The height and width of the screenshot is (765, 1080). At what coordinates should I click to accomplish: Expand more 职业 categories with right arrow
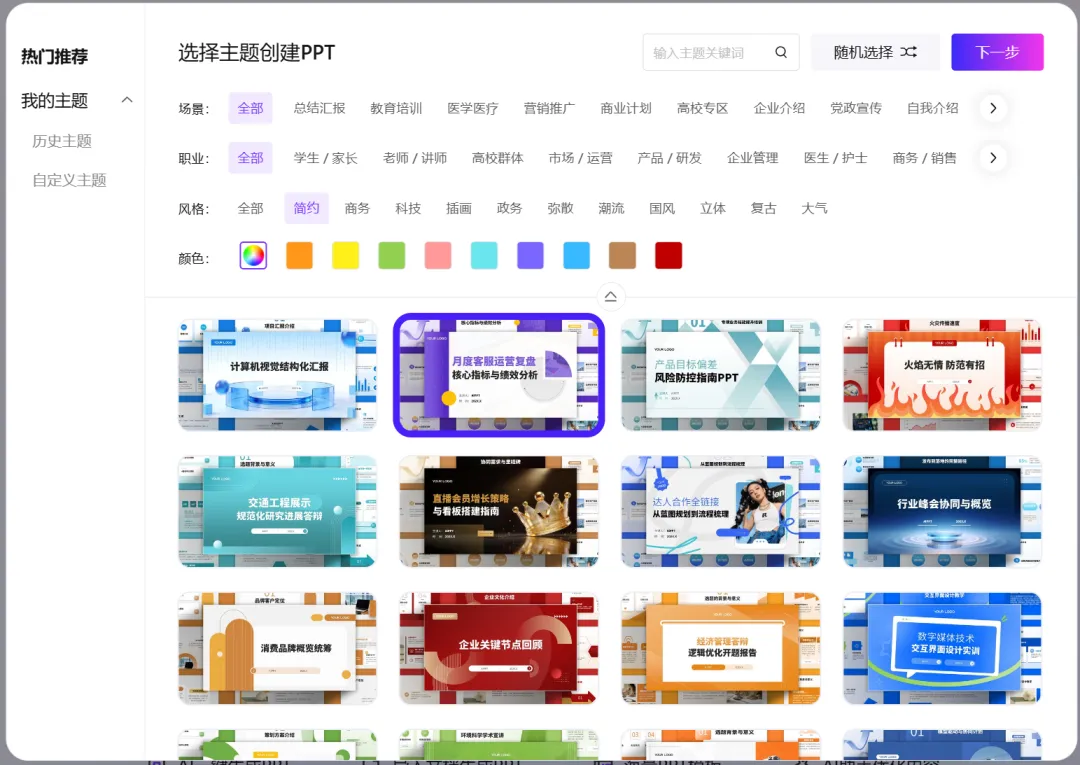tap(993, 158)
